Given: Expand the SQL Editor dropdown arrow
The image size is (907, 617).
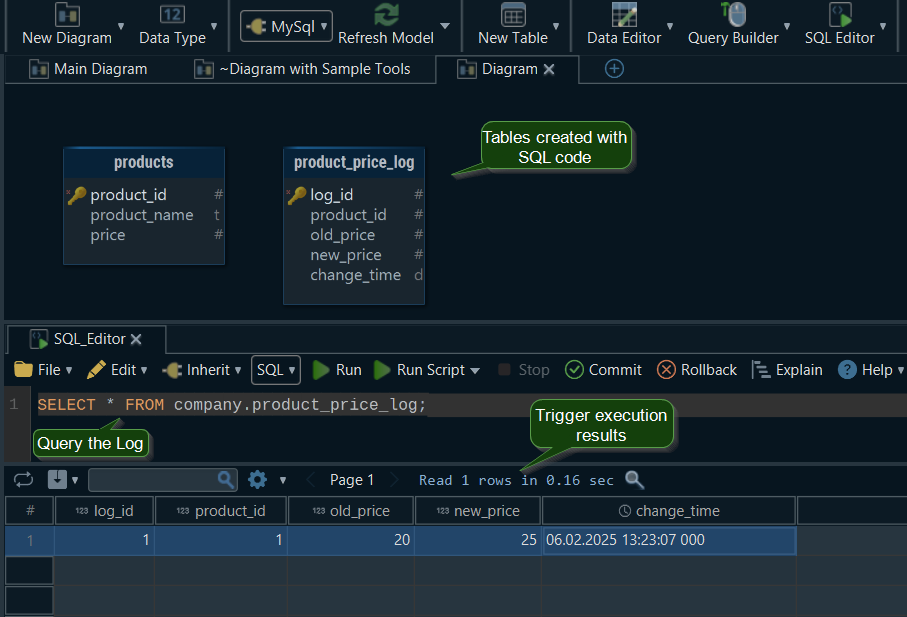Looking at the screenshot, I should [x=883, y=26].
